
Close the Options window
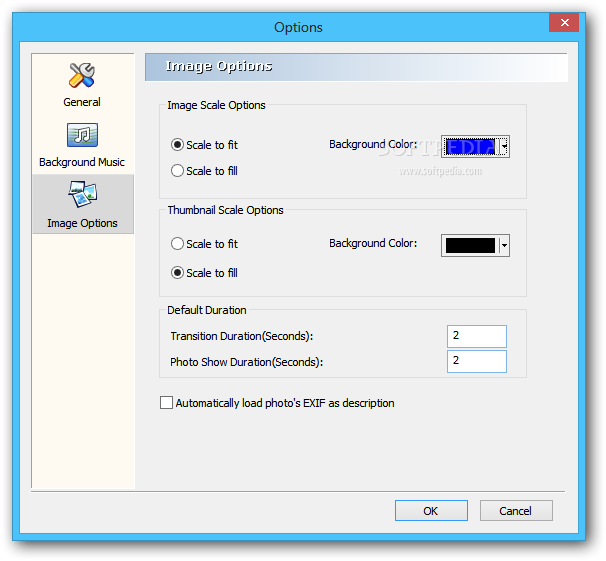tap(564, 23)
